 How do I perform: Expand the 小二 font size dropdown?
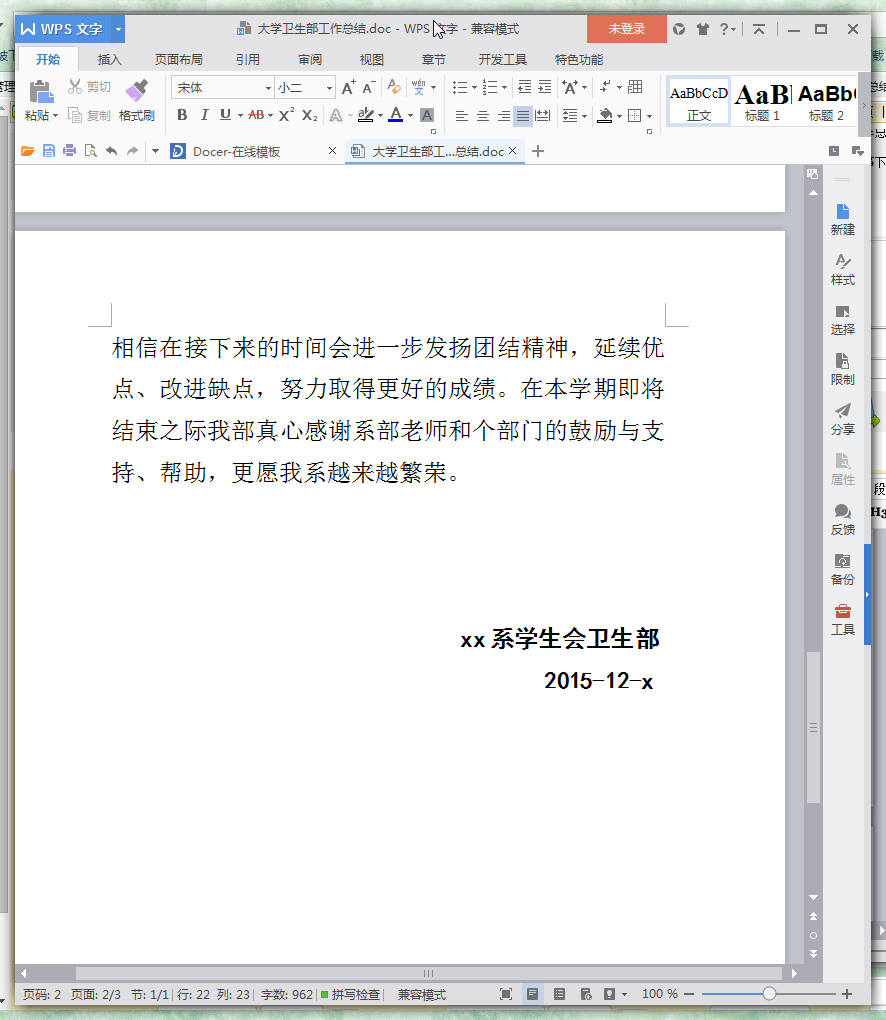[330, 88]
